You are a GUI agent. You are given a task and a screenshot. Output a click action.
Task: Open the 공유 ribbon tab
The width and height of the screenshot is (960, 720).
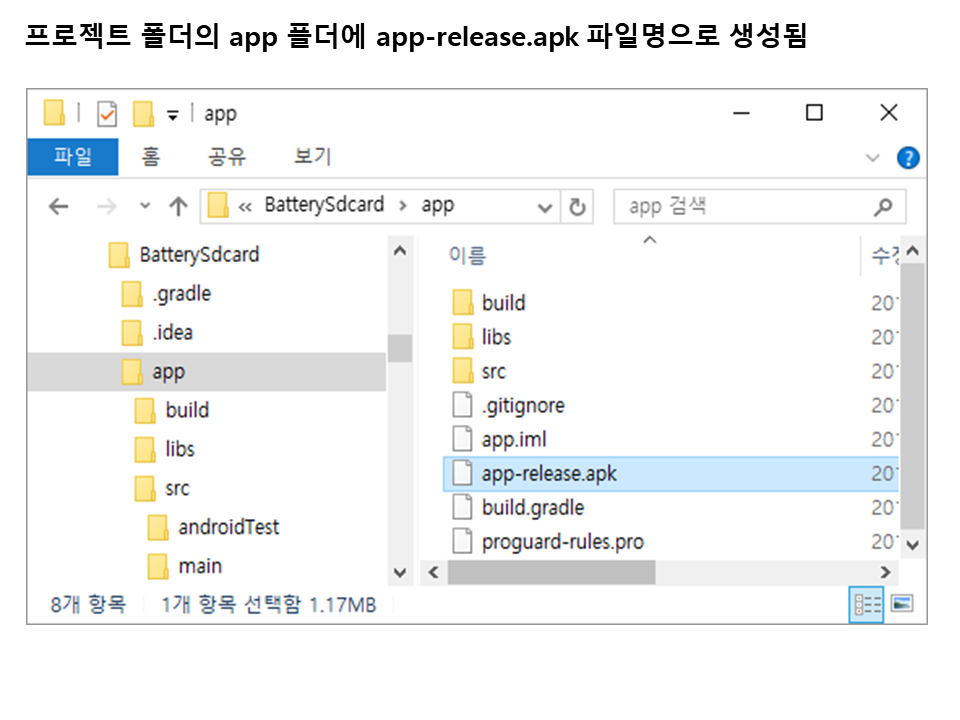click(x=227, y=157)
